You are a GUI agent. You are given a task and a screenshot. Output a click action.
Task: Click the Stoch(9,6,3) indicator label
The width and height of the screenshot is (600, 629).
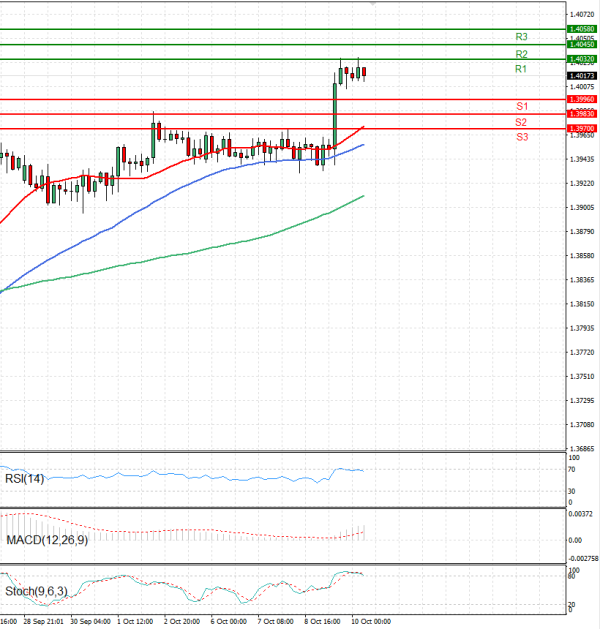36,592
